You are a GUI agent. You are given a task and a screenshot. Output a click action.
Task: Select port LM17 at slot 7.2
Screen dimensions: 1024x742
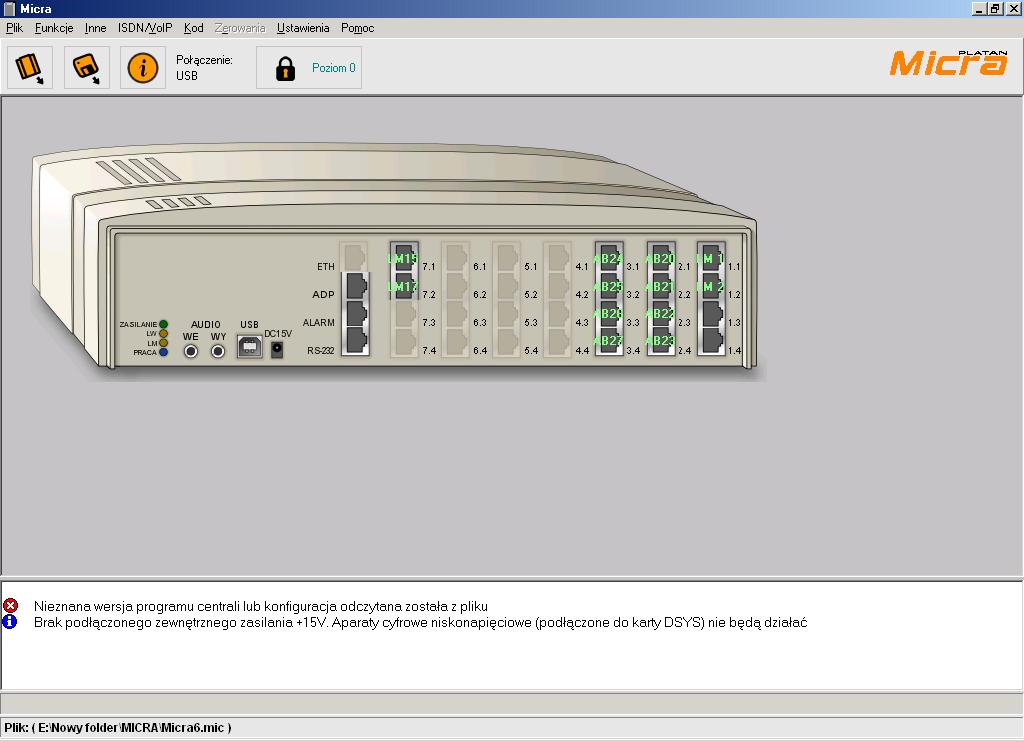click(404, 285)
